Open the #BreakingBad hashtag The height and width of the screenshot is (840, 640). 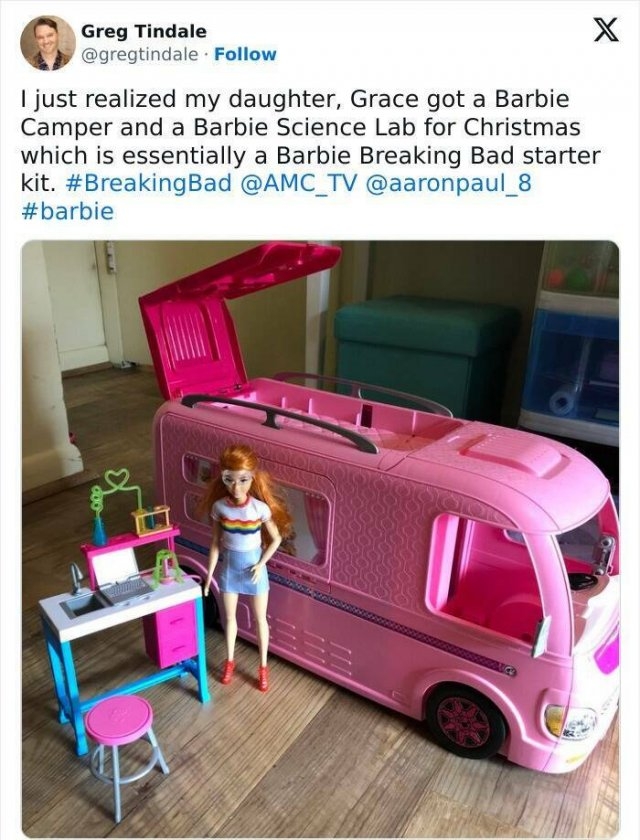pyautogui.click(x=148, y=183)
